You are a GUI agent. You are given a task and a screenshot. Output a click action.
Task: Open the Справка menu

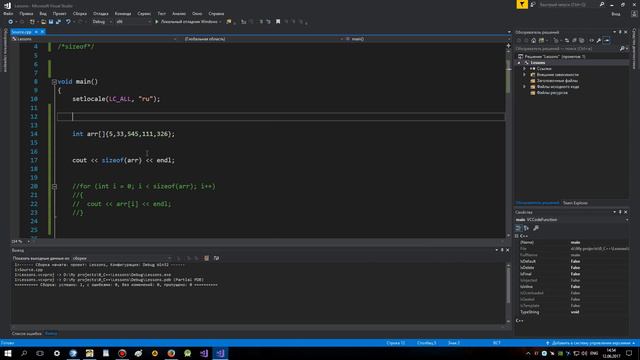pos(216,13)
